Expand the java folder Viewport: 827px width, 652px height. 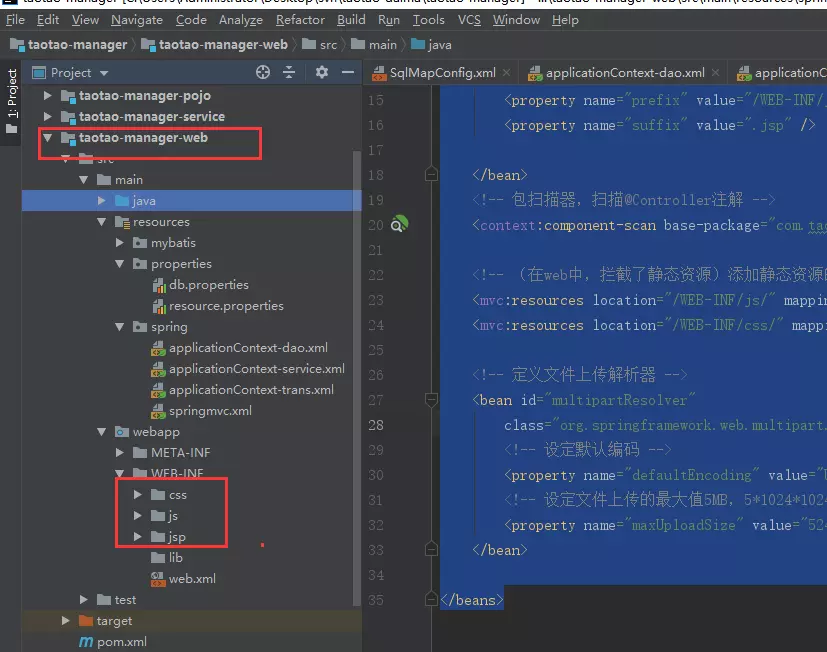pos(101,201)
